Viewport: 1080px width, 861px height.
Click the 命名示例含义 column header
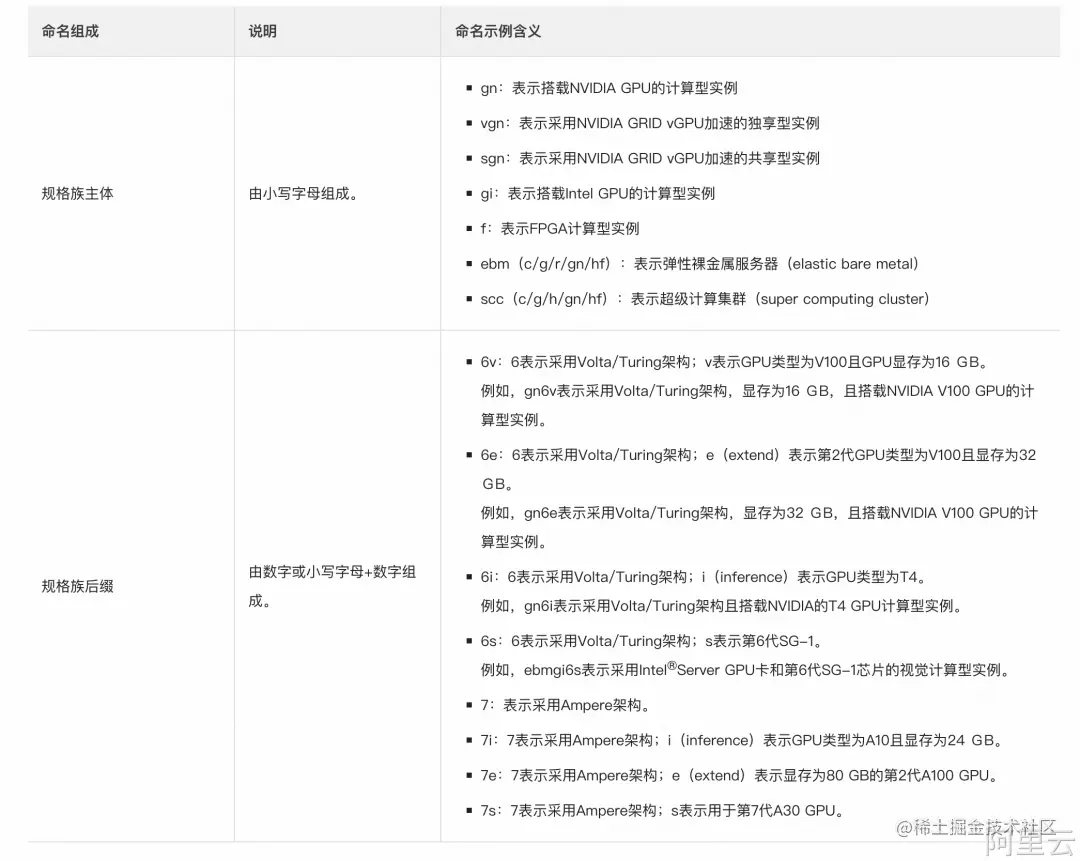tap(497, 31)
